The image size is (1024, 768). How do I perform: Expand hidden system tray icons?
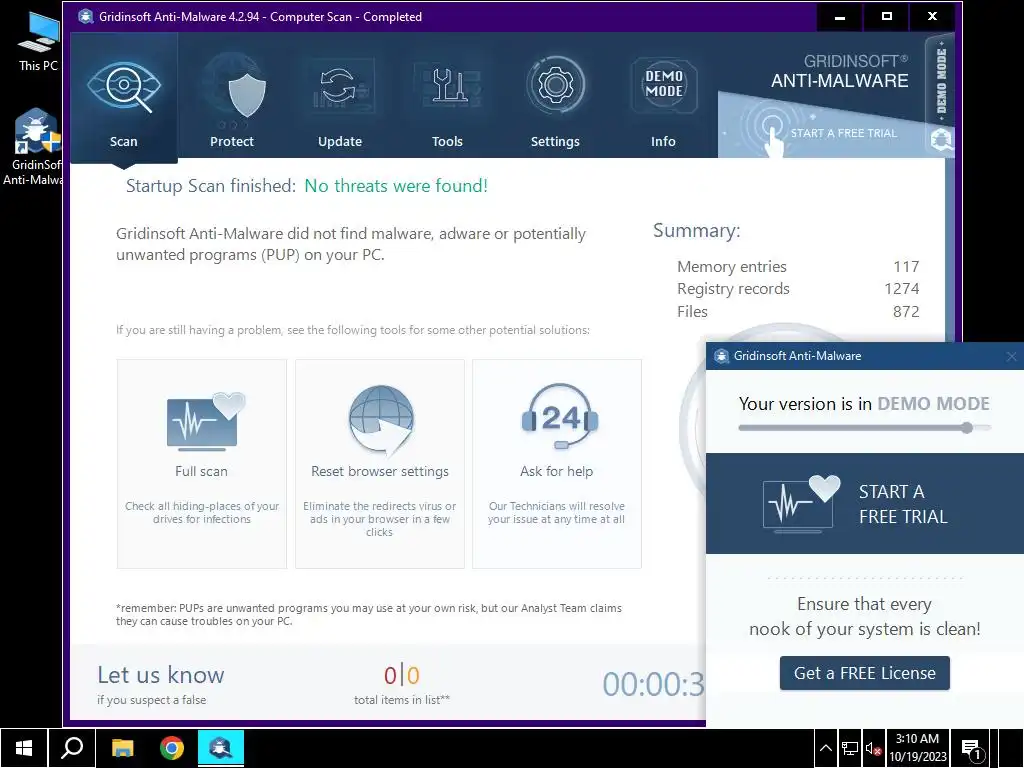pyautogui.click(x=825, y=748)
